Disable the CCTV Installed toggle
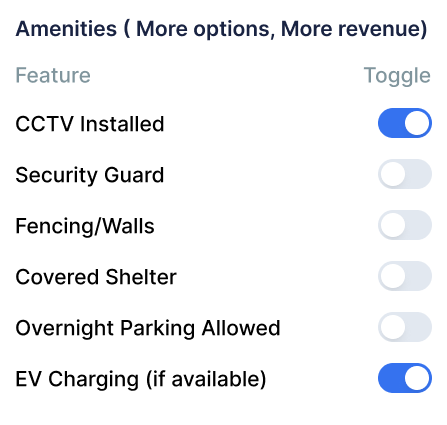The height and width of the screenshot is (425, 447). 405,123
